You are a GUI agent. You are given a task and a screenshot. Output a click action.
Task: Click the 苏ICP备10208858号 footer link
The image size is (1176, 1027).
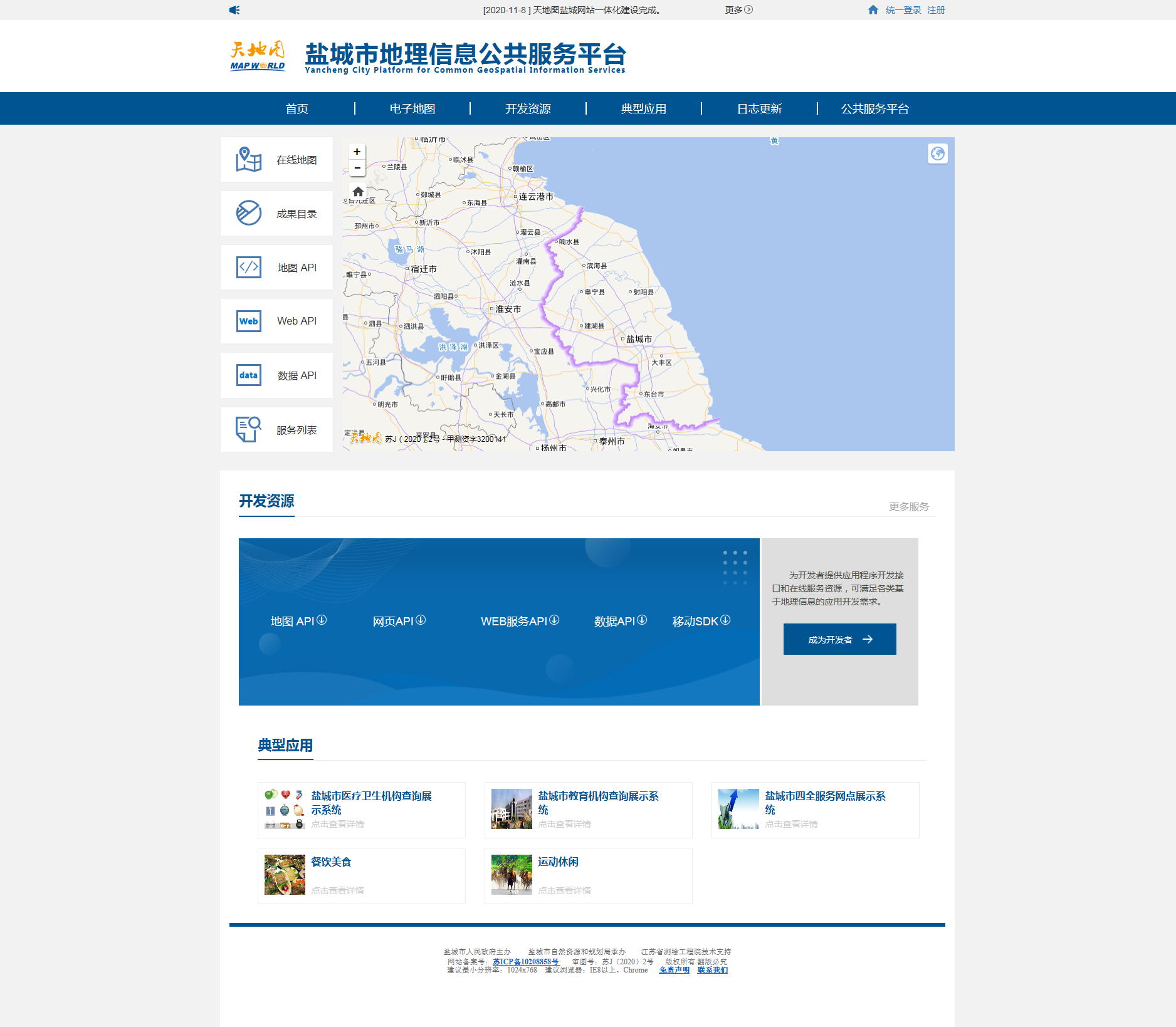click(x=525, y=962)
